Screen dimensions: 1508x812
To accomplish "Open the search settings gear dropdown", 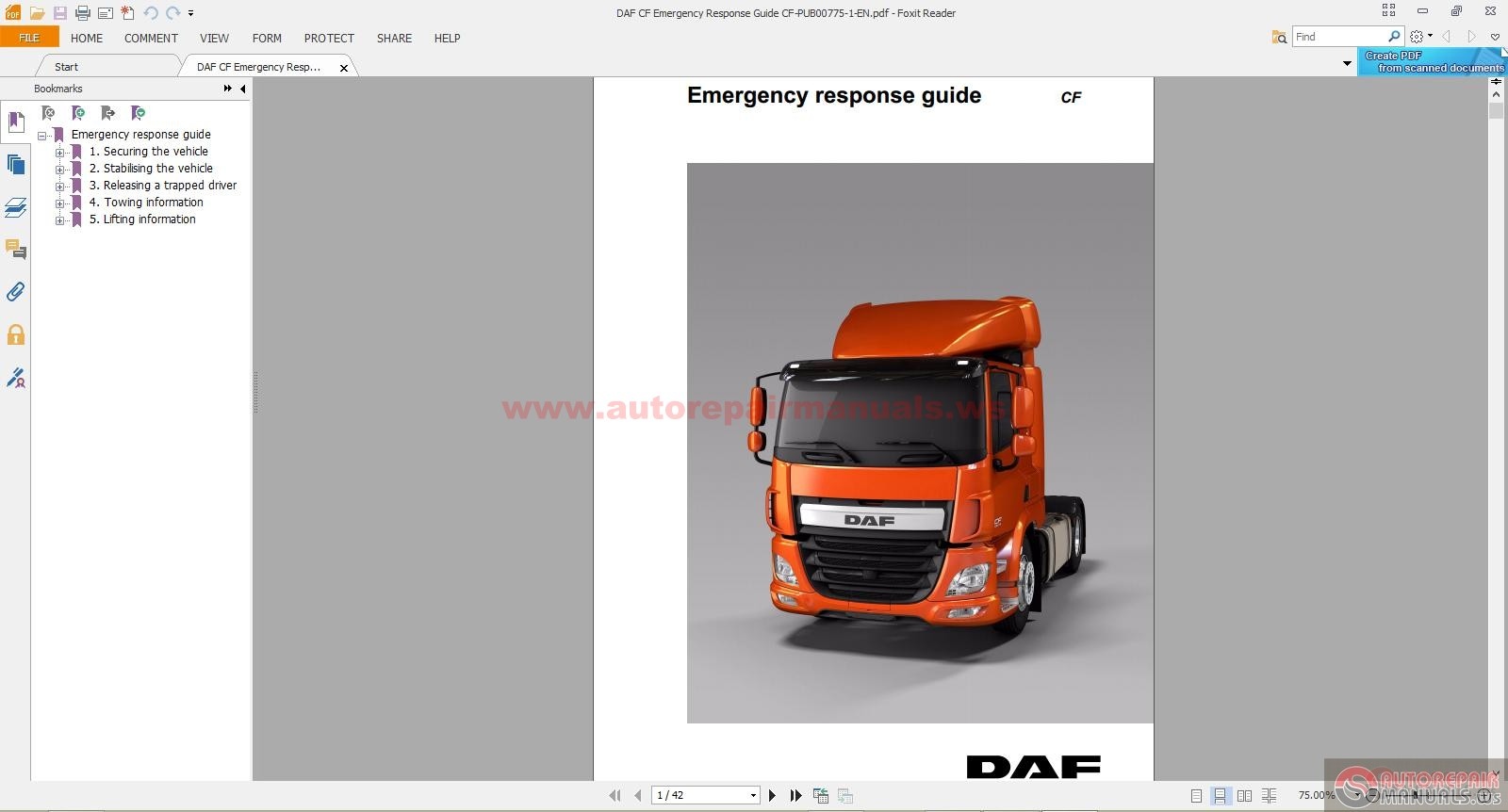I will click(1420, 37).
